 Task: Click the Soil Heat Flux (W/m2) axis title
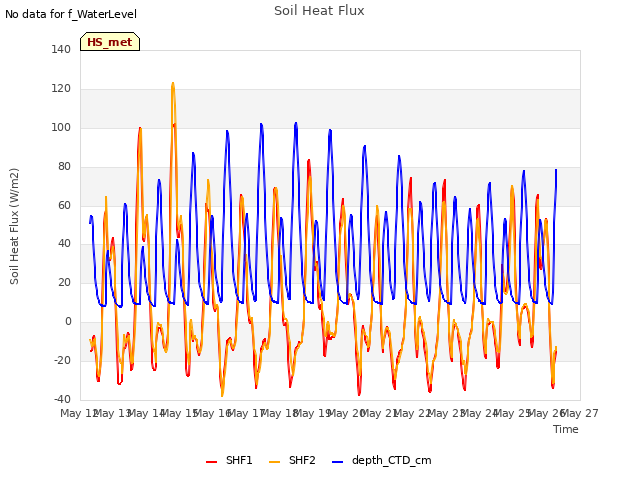click(x=14, y=226)
